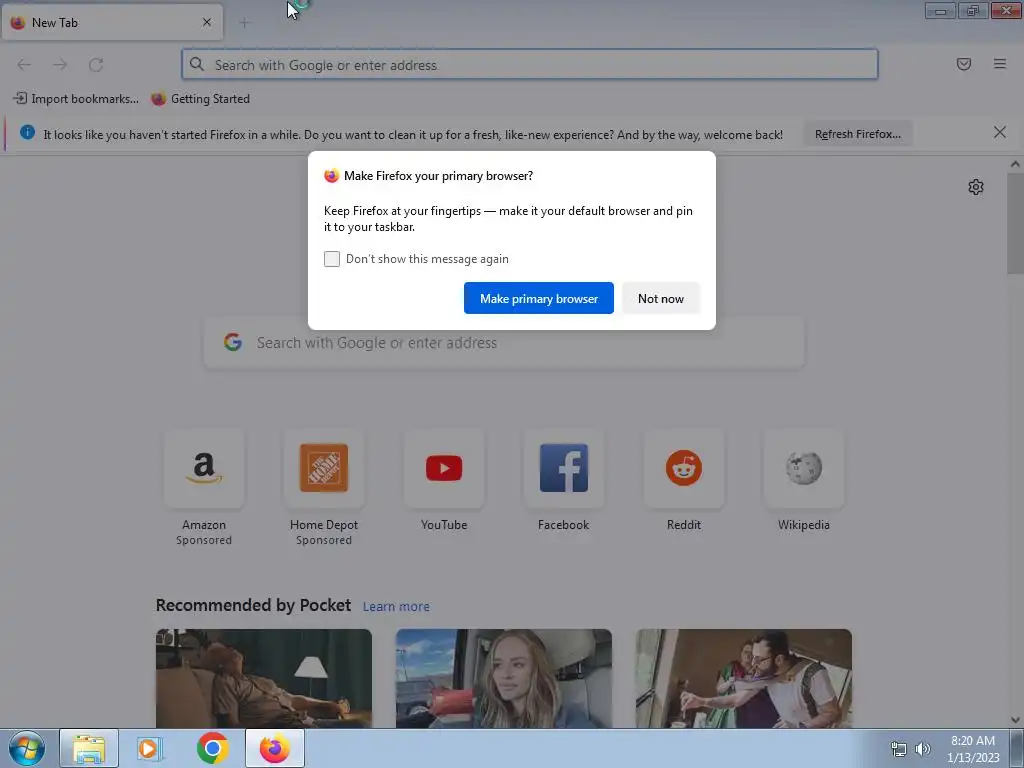The width and height of the screenshot is (1024, 768).
Task: Open Import bookmarks... toolbar item
Action: (76, 99)
